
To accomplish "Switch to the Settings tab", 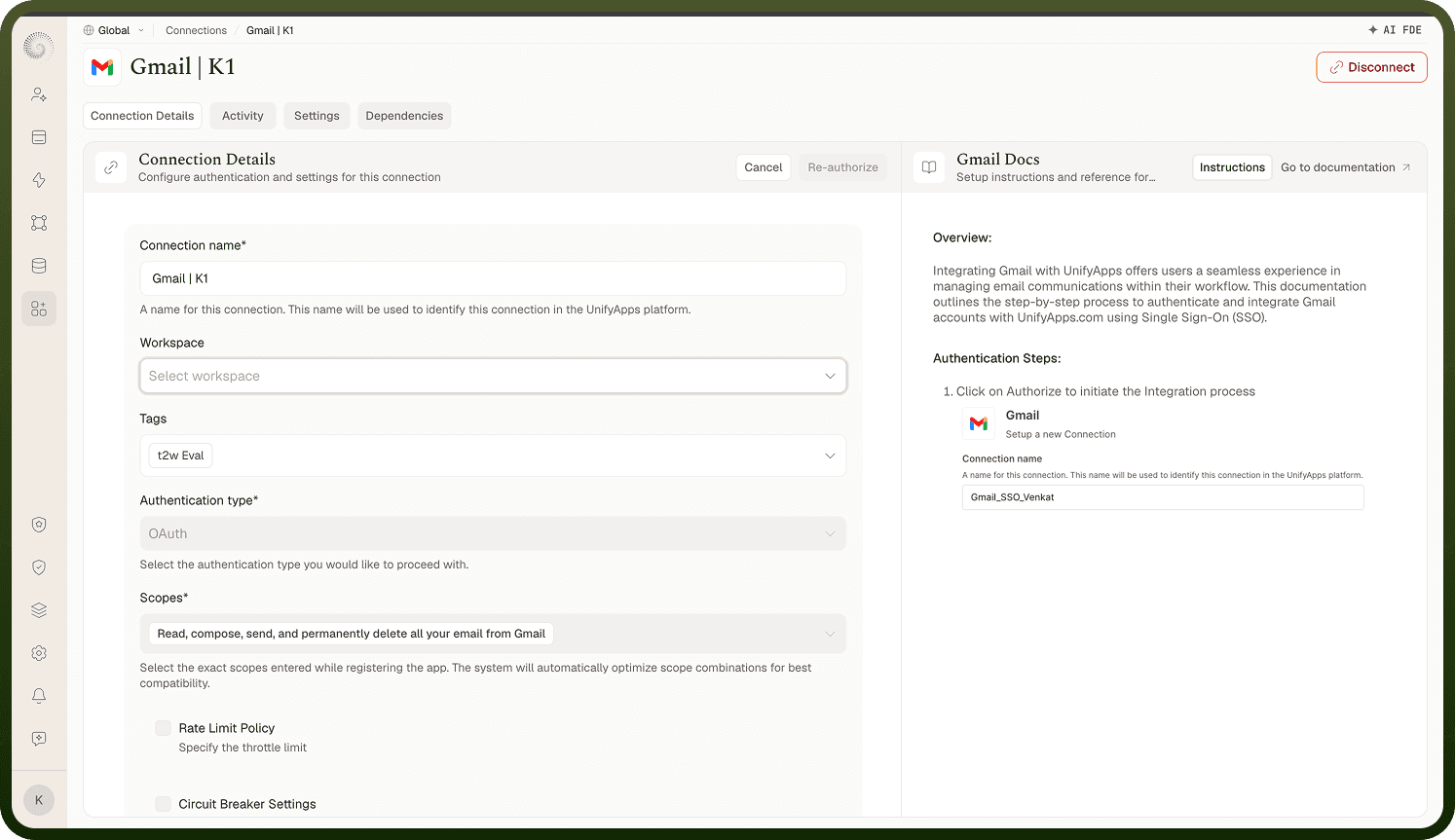I will coord(317,116).
